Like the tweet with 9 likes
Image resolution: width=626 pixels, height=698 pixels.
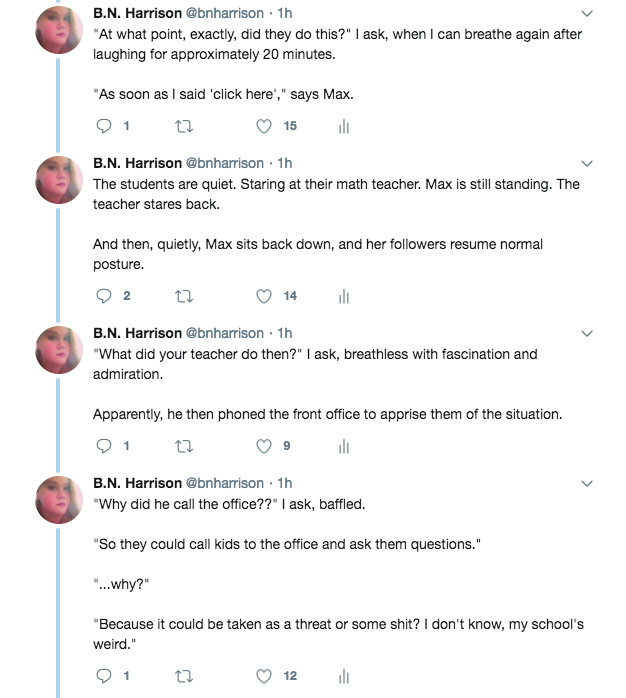coord(264,446)
